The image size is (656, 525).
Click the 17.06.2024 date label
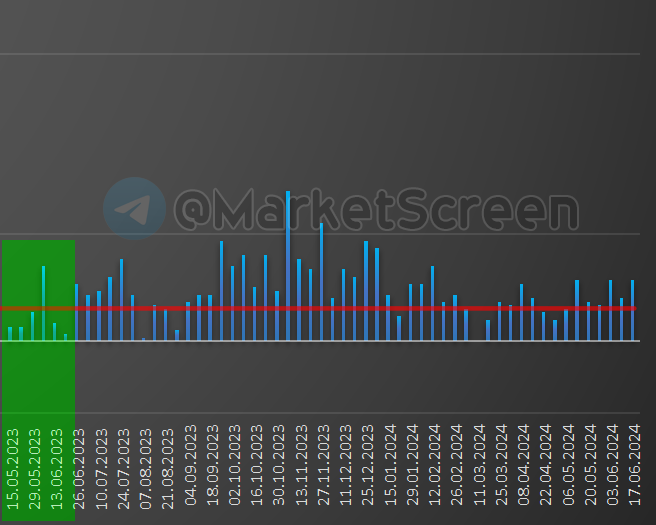point(634,465)
